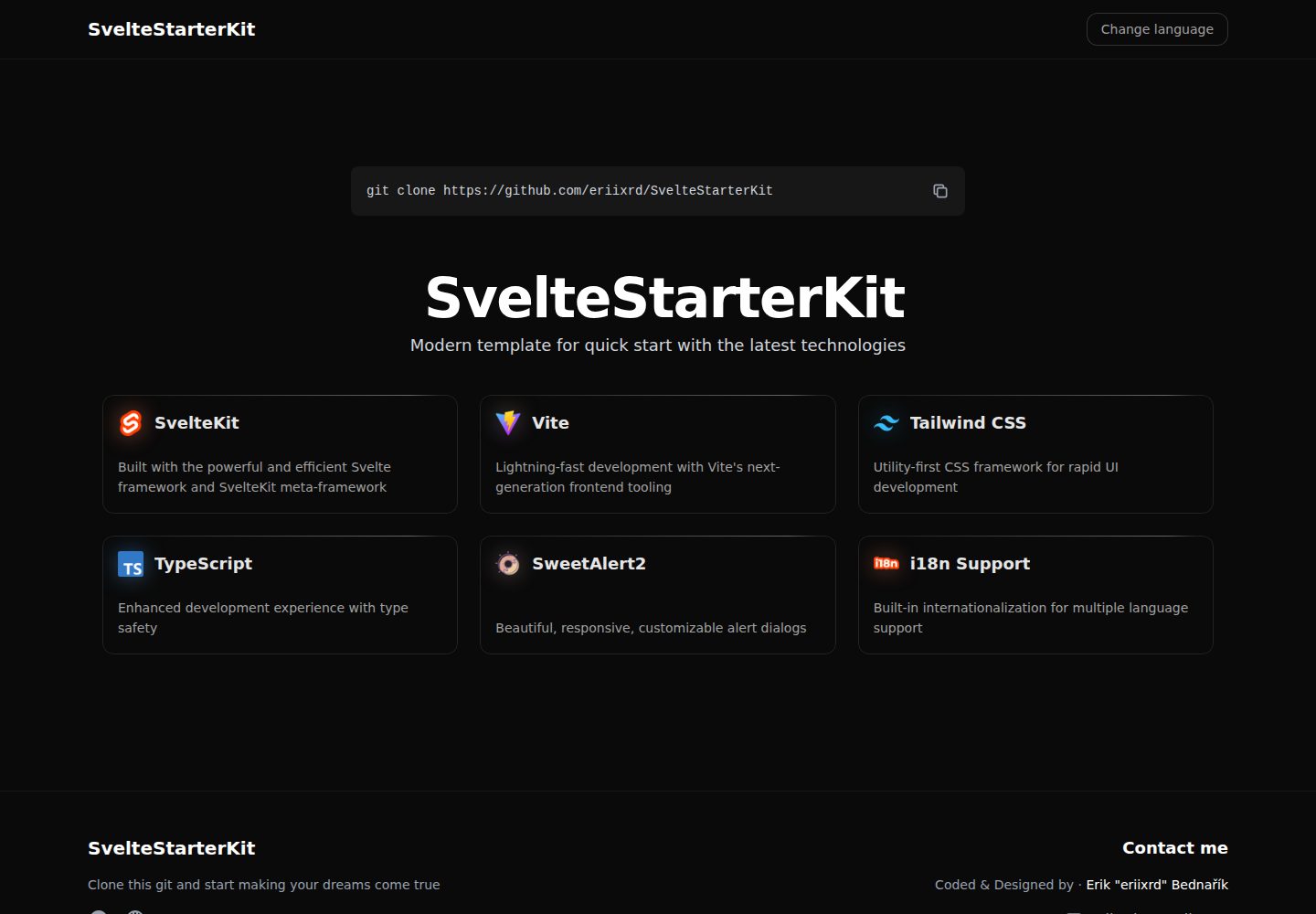Click the i18n orange badge icon
This screenshot has width=1316, height=914.
tap(886, 563)
